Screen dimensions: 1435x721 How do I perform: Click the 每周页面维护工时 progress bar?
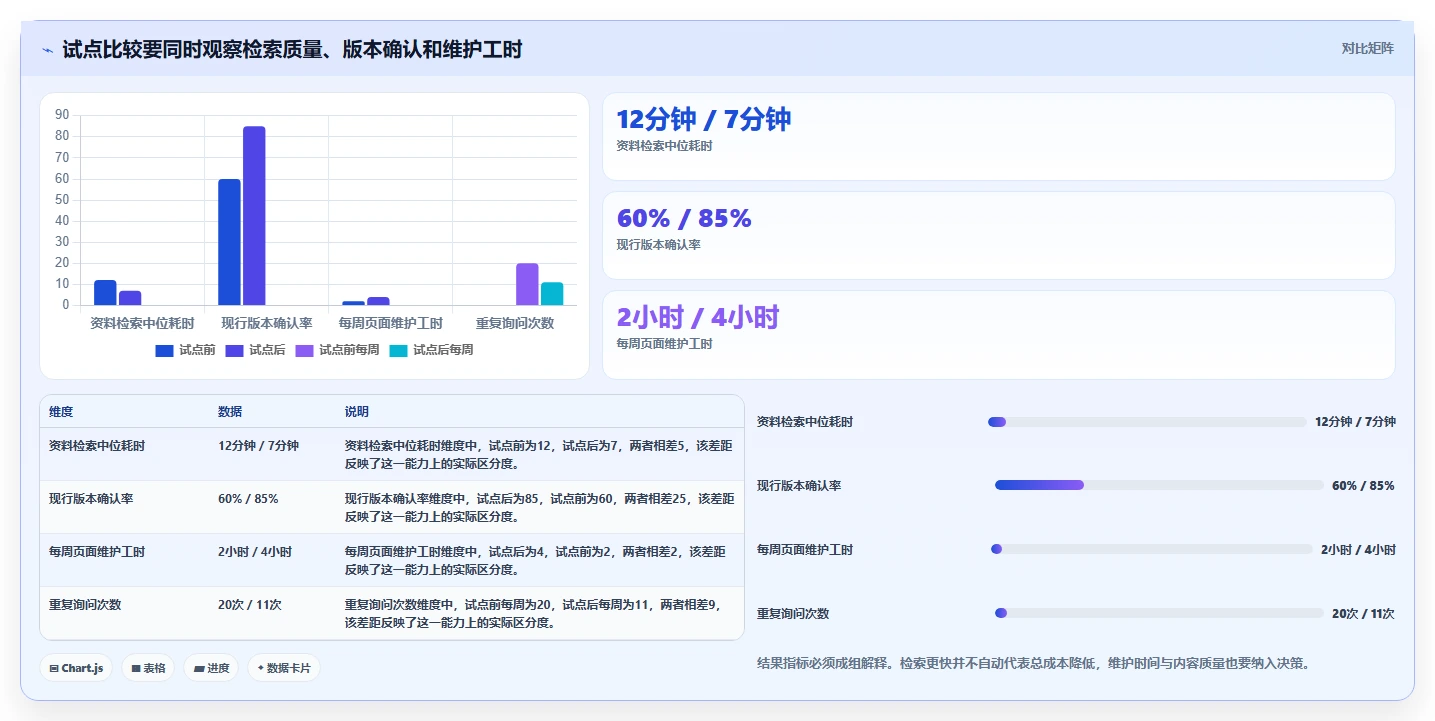point(1151,549)
